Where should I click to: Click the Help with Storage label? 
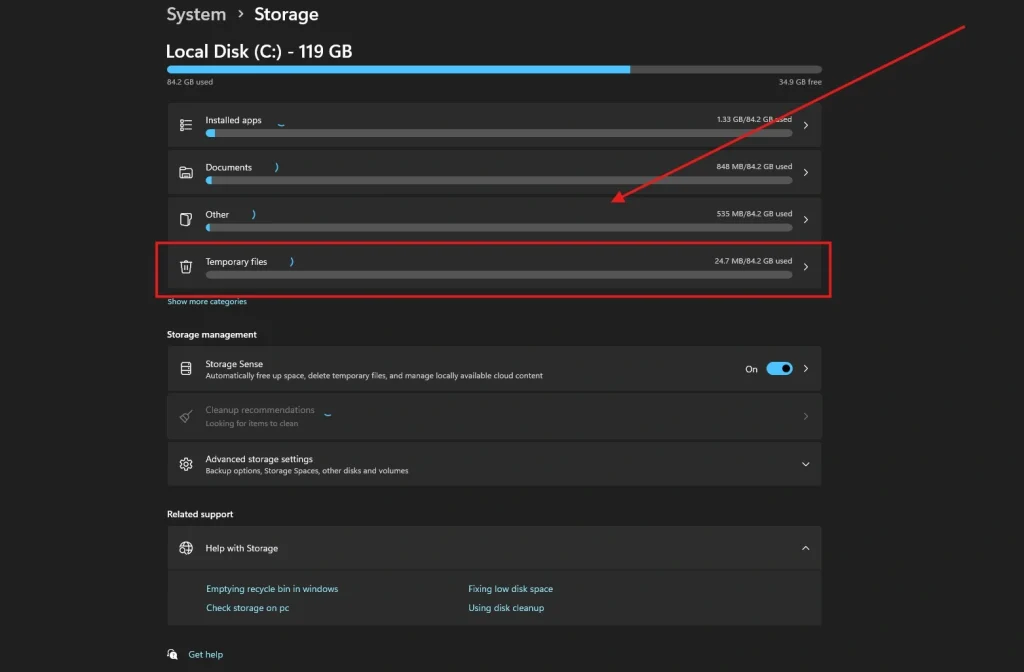(x=242, y=549)
